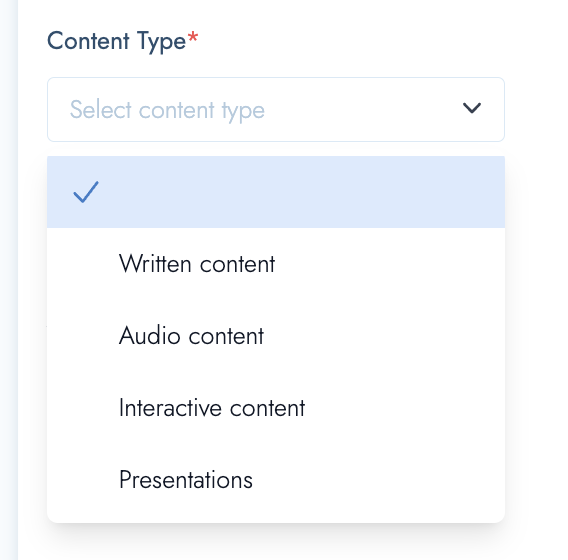568x560 pixels.
Task: Click the Content Type field label
Action: [116, 41]
